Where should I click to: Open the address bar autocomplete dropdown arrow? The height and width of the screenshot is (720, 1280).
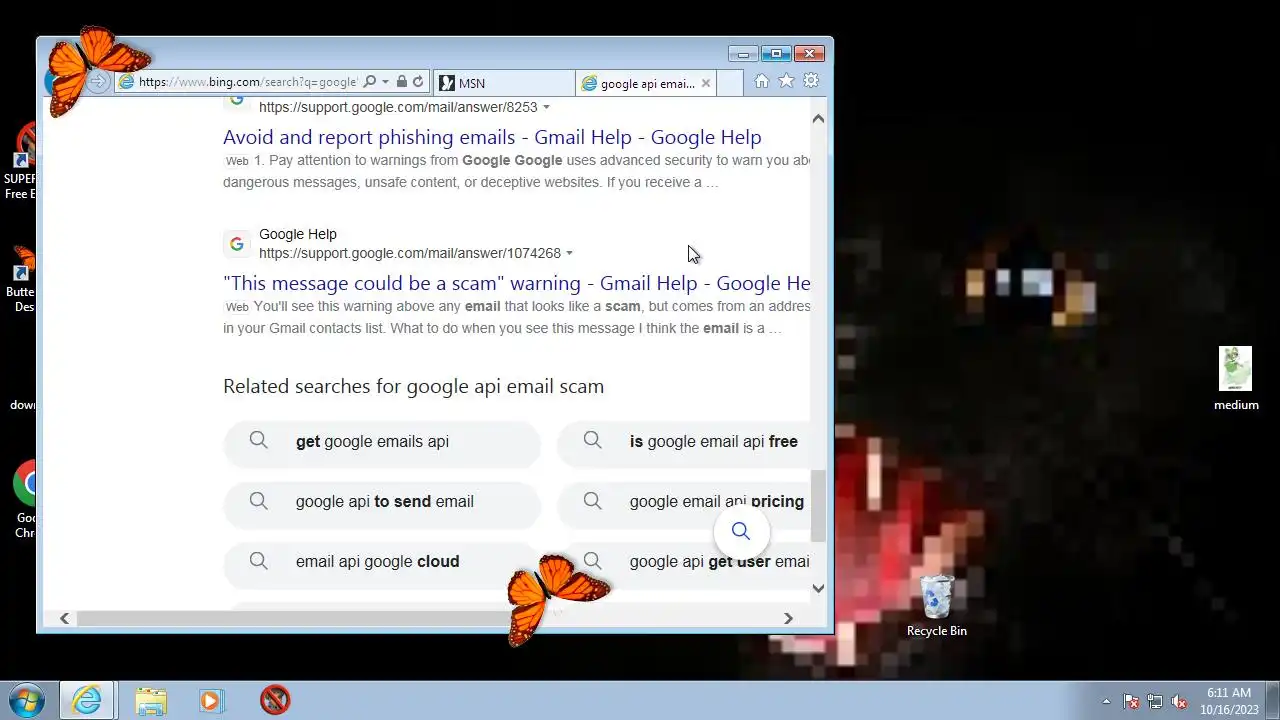[385, 82]
